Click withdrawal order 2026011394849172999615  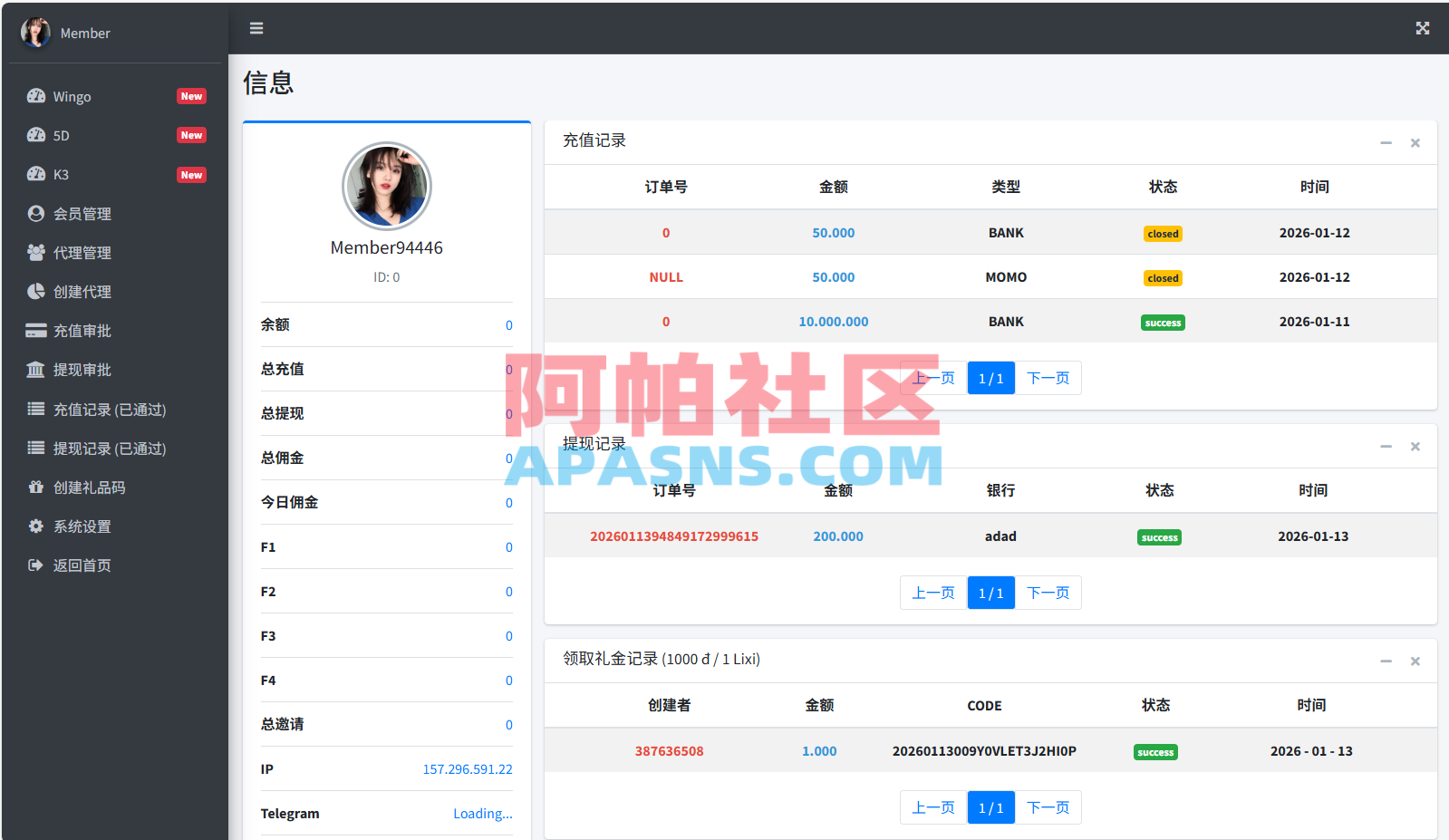tap(674, 536)
